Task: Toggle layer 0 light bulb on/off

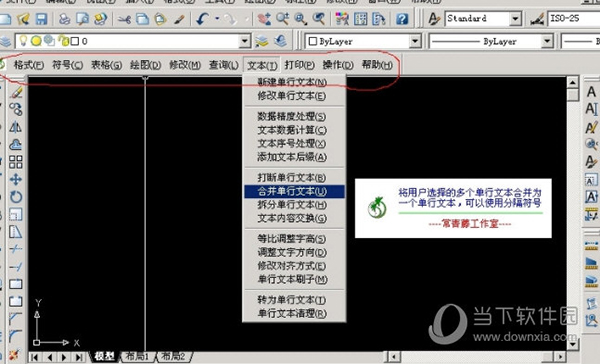Action: pos(23,40)
